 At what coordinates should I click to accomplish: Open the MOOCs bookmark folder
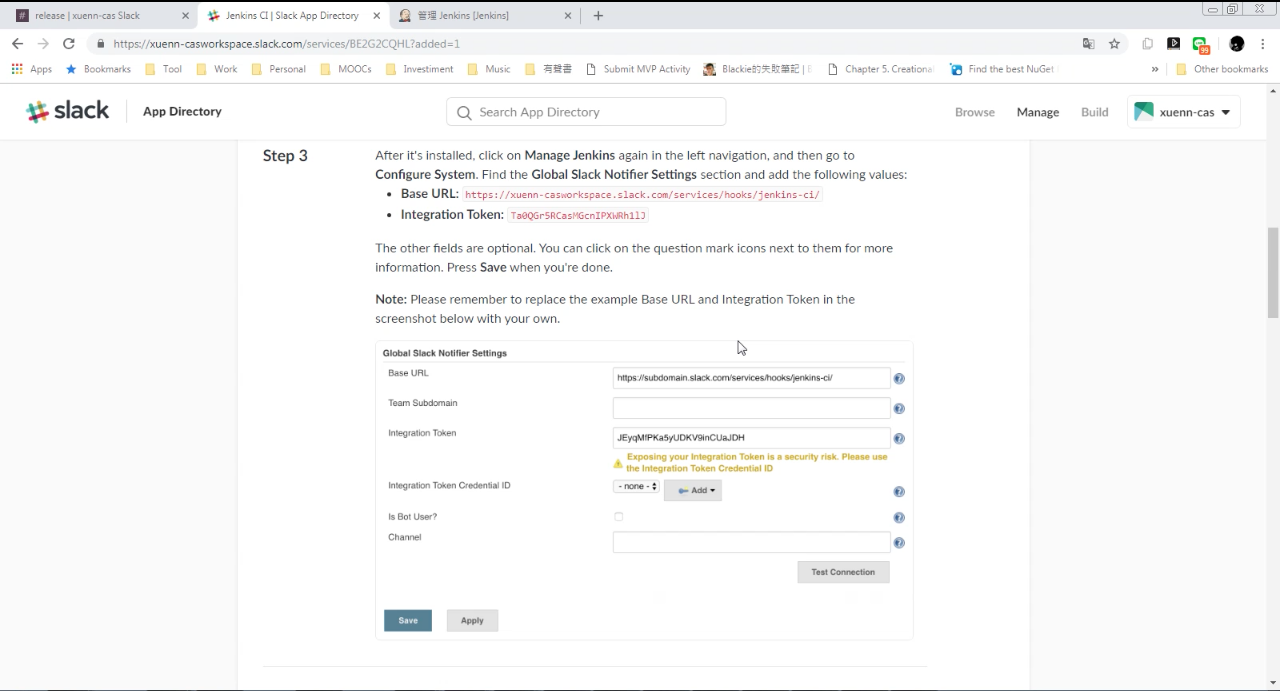click(346, 69)
